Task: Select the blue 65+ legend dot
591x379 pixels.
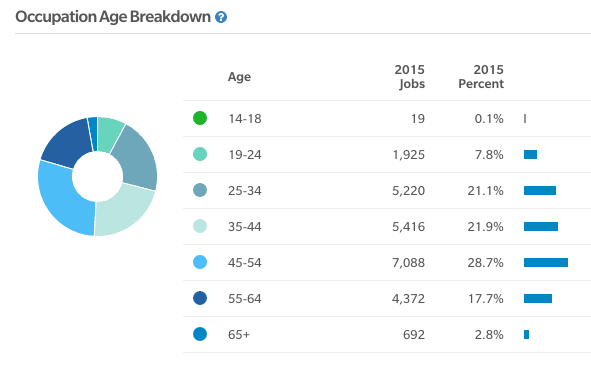Action: (200, 334)
